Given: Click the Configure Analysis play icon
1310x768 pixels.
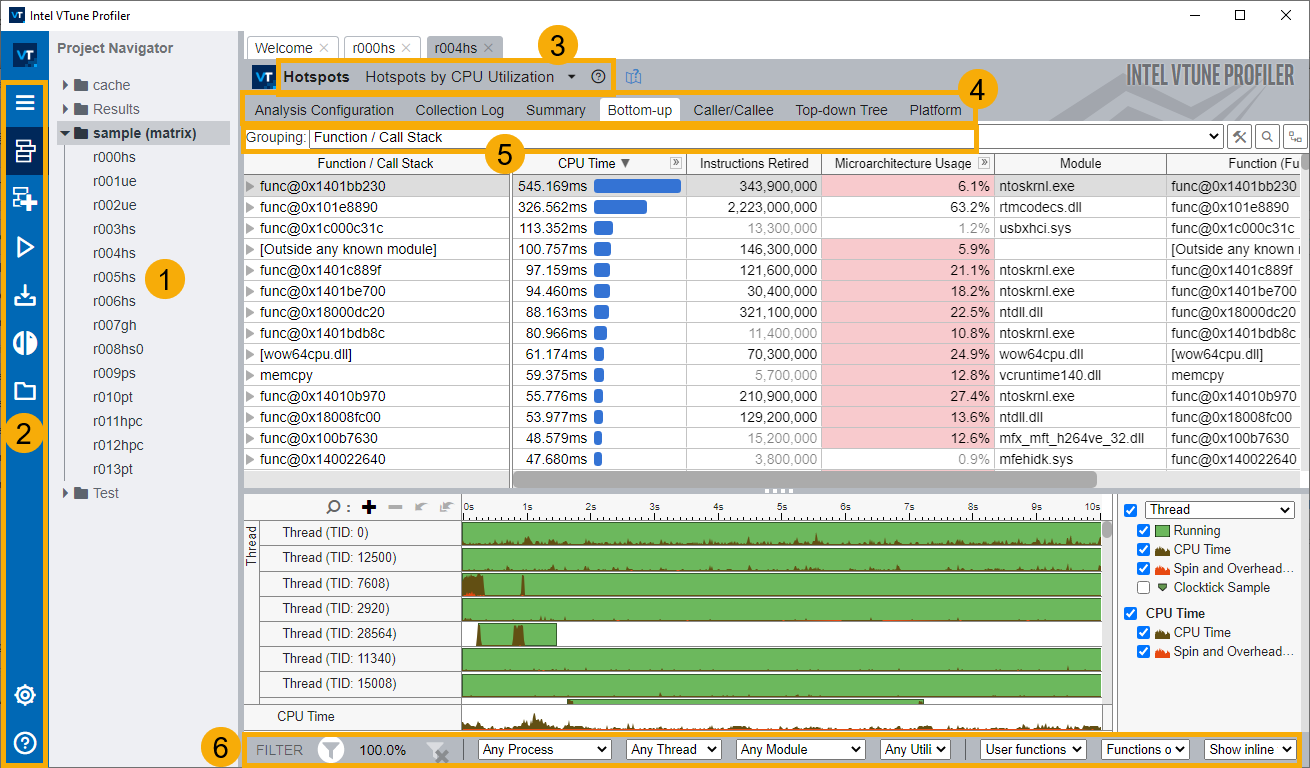Looking at the screenshot, I should [25, 247].
